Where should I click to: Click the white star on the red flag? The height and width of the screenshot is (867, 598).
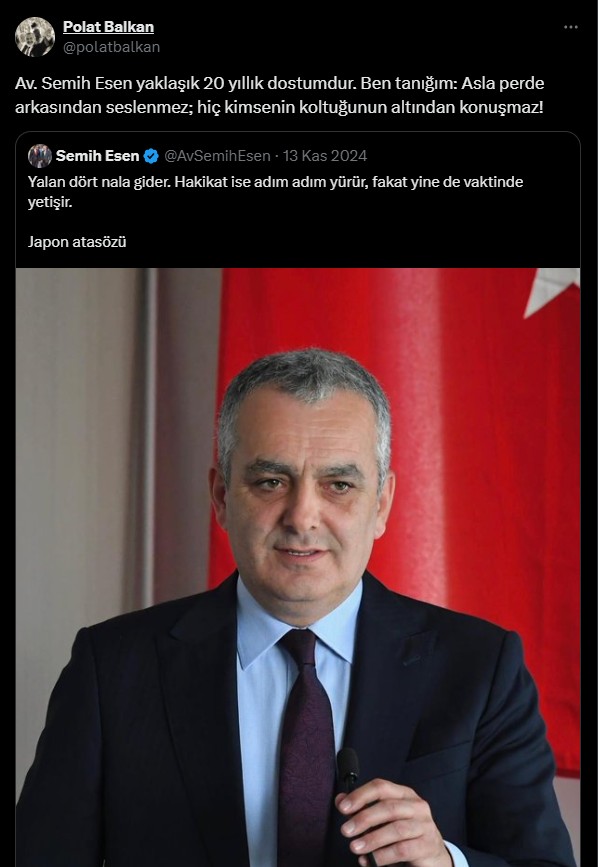click(552, 289)
